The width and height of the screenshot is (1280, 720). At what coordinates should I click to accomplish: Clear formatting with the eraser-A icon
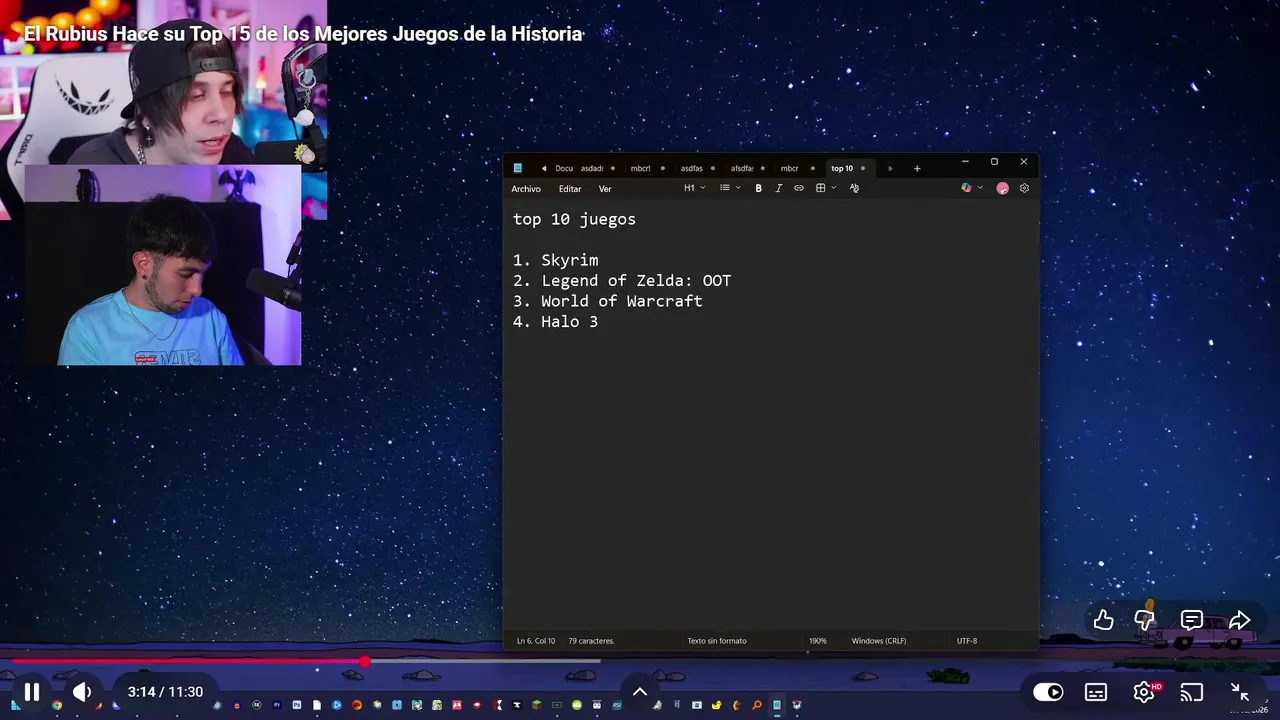854,188
